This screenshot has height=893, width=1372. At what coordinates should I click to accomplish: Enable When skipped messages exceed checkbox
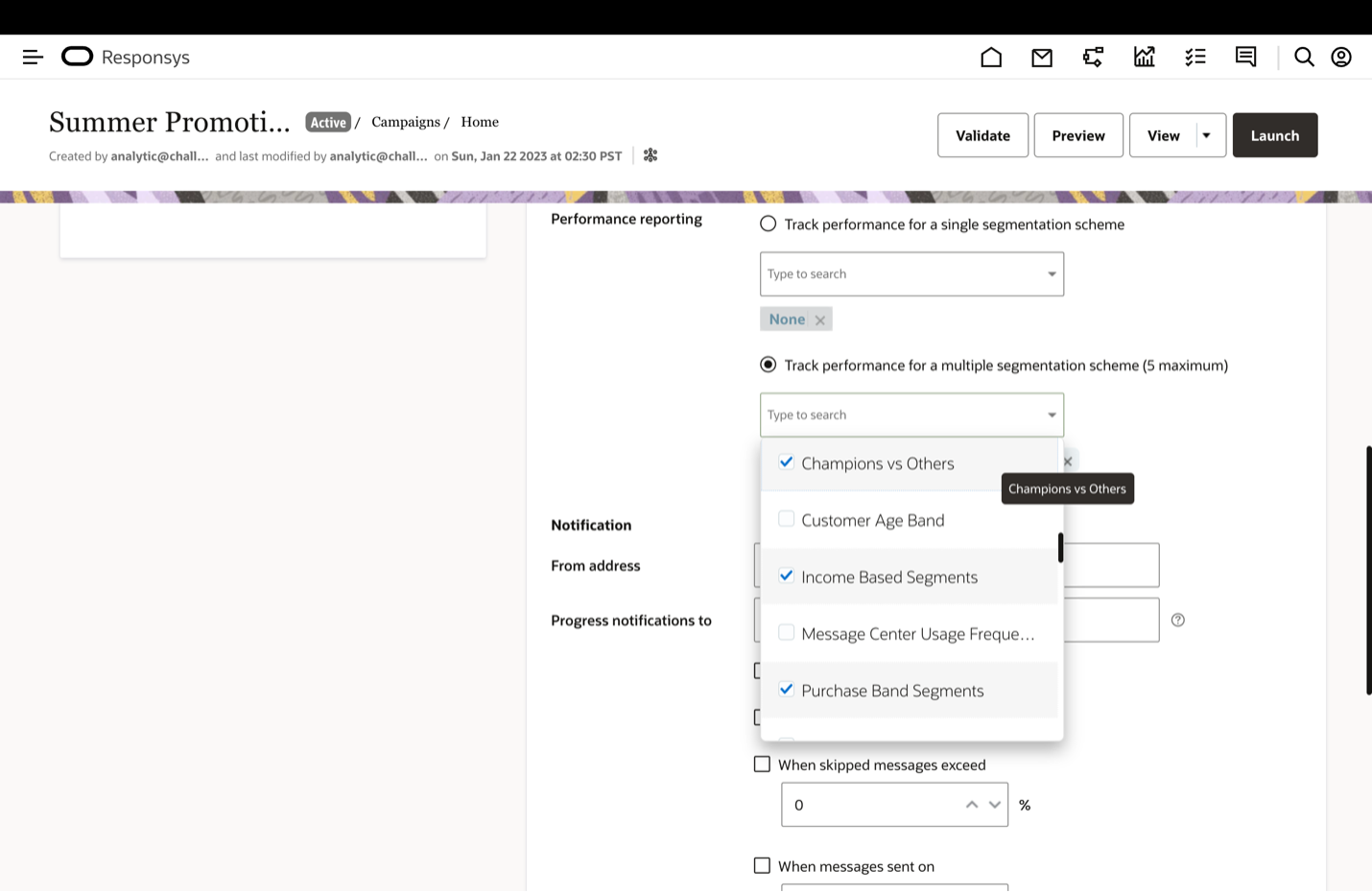click(762, 764)
